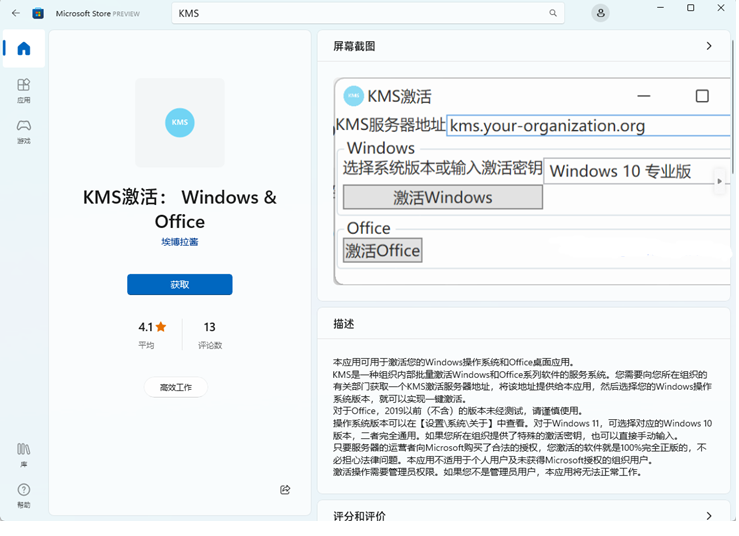Minimize the Microsoft Store window
The height and width of the screenshot is (536, 739).
tap(660, 8)
